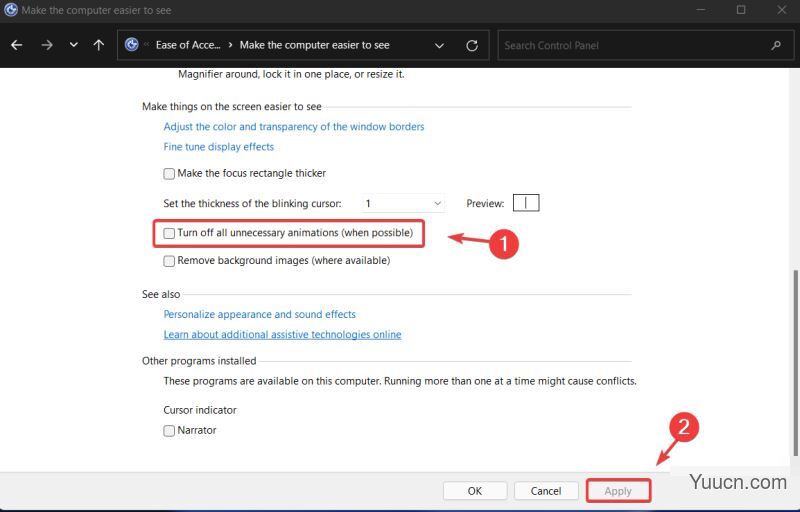Image resolution: width=800 pixels, height=512 pixels.
Task: Open 'Personalize appearance and sound effects' link
Action: 259,314
